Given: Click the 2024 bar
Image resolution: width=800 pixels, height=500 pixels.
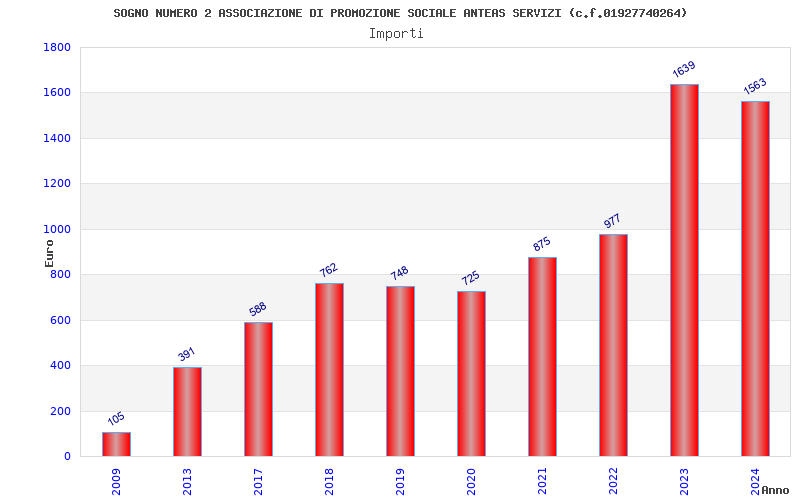Looking at the screenshot, I should (x=755, y=279).
